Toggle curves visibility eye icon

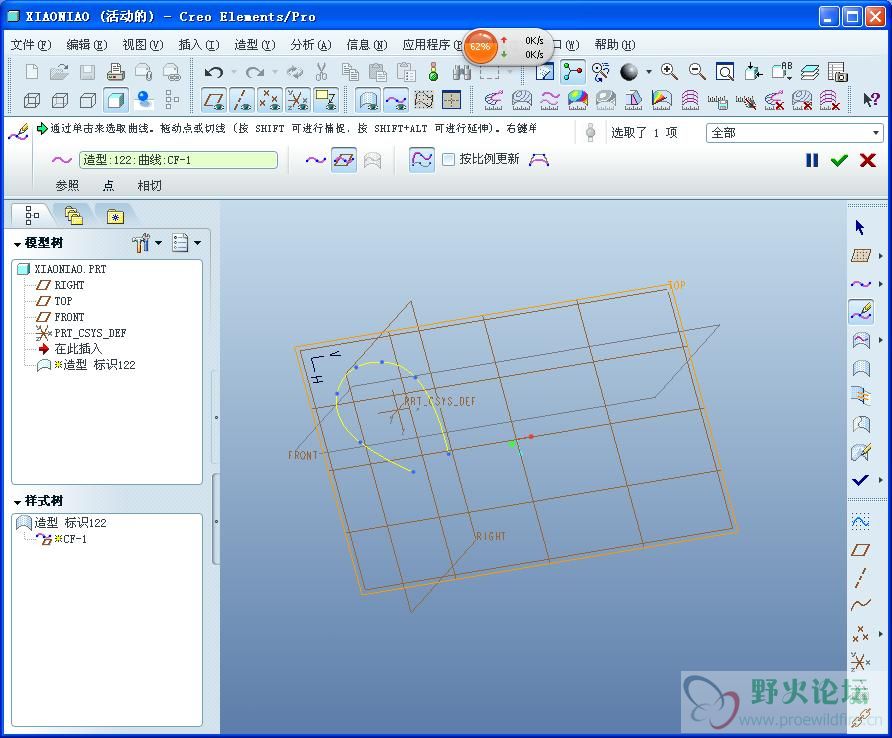(396, 100)
